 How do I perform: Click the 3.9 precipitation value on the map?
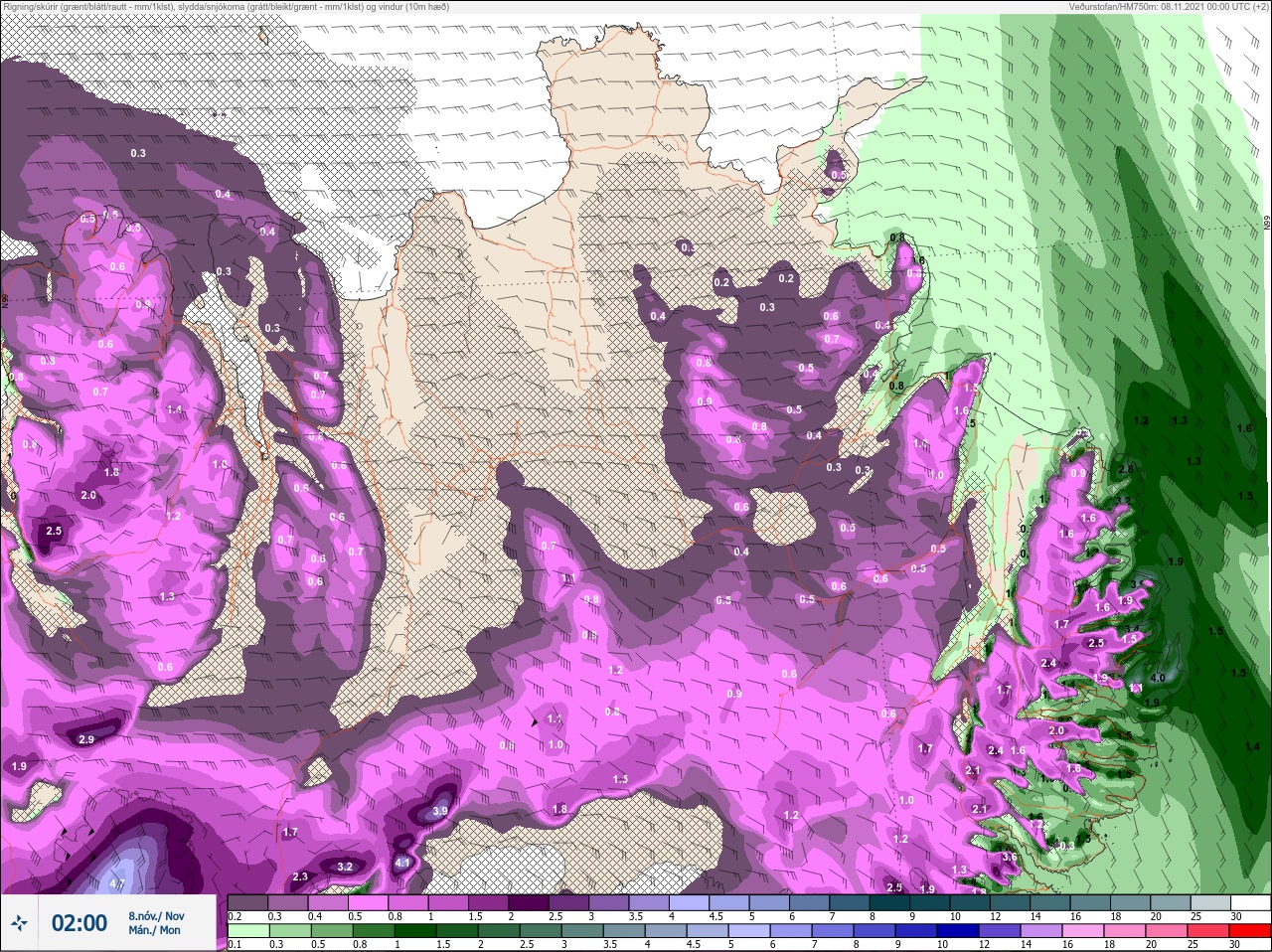click(x=440, y=812)
